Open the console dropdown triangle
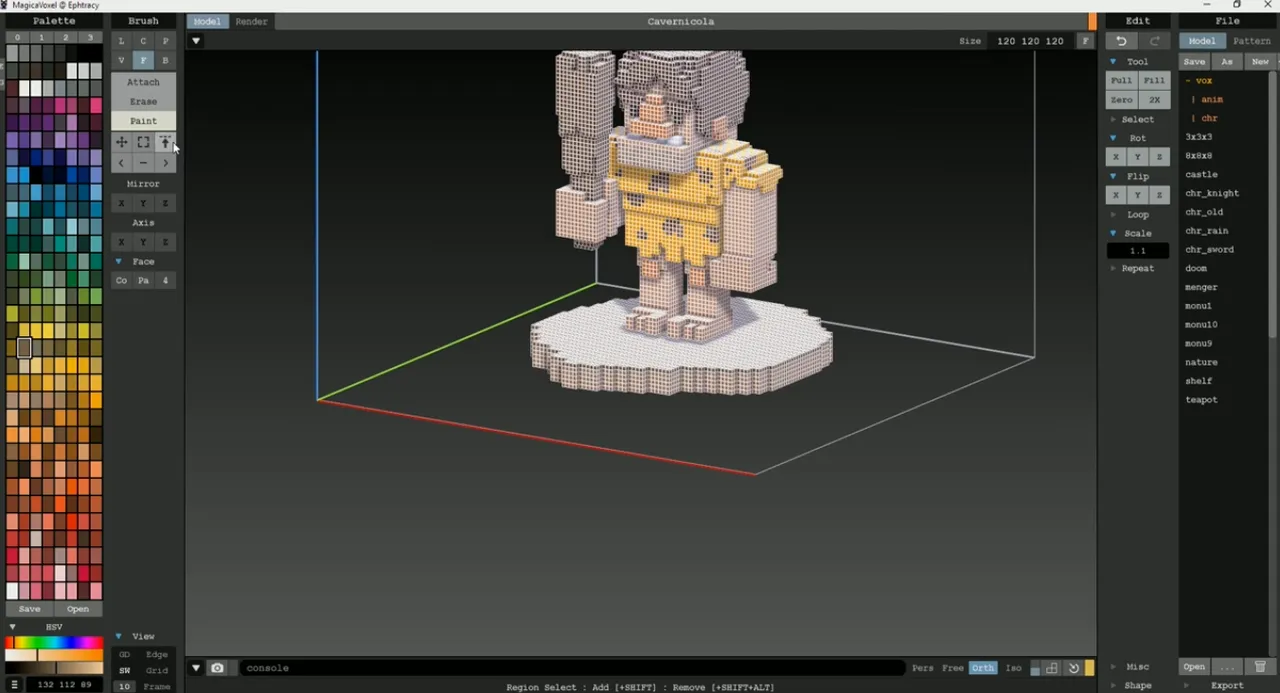The height and width of the screenshot is (693, 1280). click(196, 668)
